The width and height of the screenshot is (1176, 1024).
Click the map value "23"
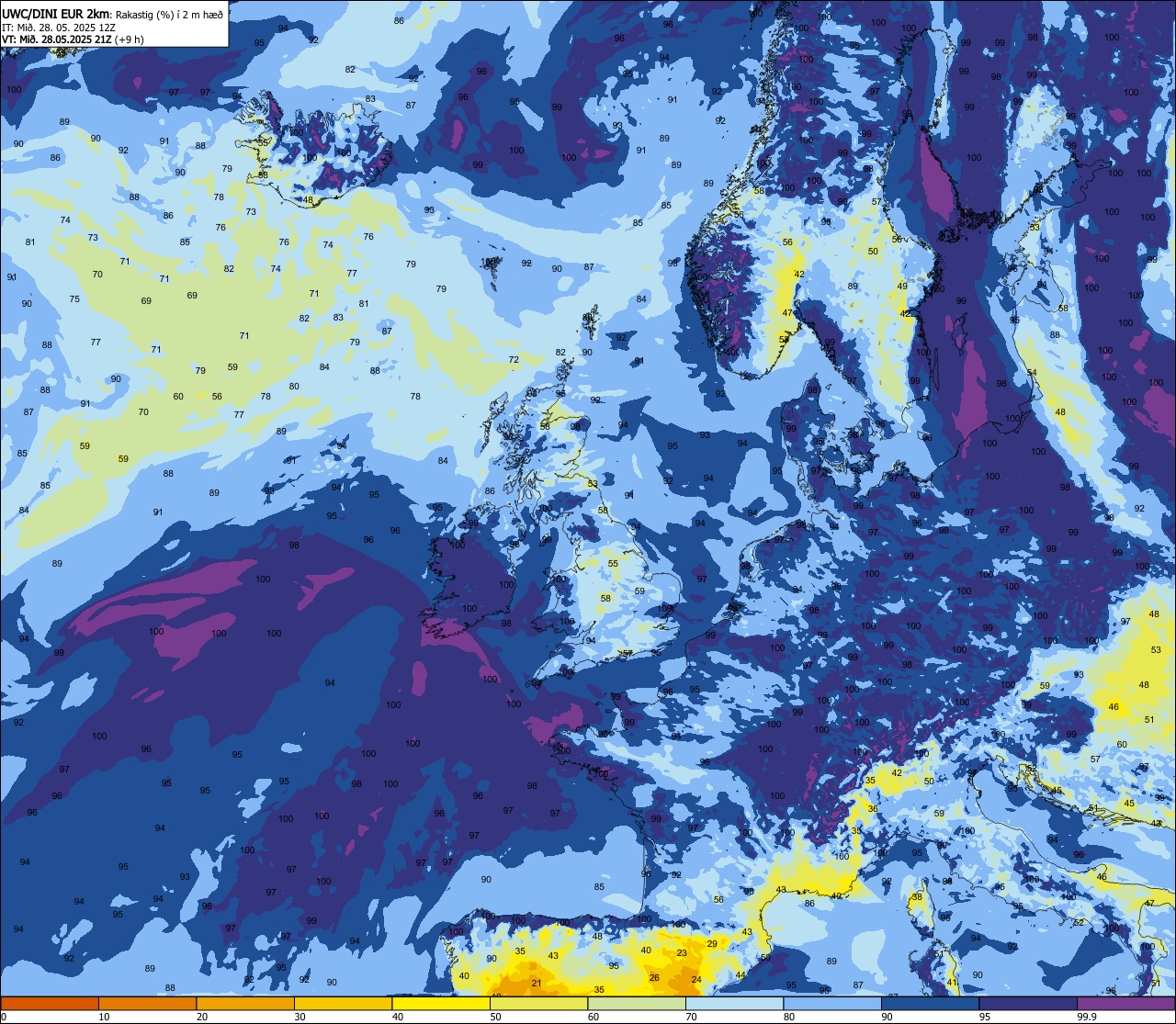point(682,953)
